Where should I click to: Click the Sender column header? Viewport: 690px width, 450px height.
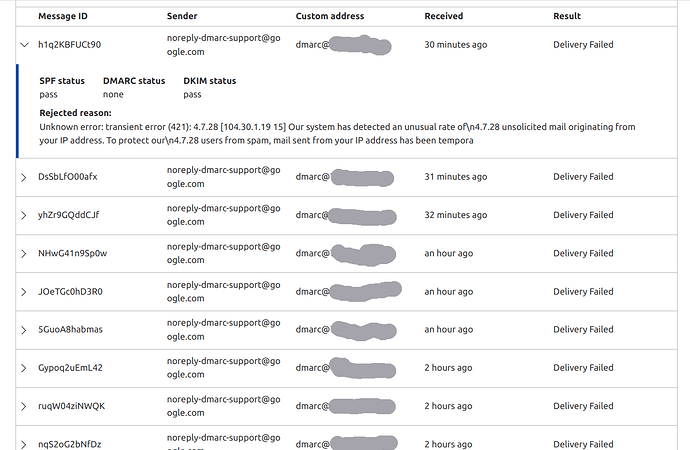click(x=182, y=16)
